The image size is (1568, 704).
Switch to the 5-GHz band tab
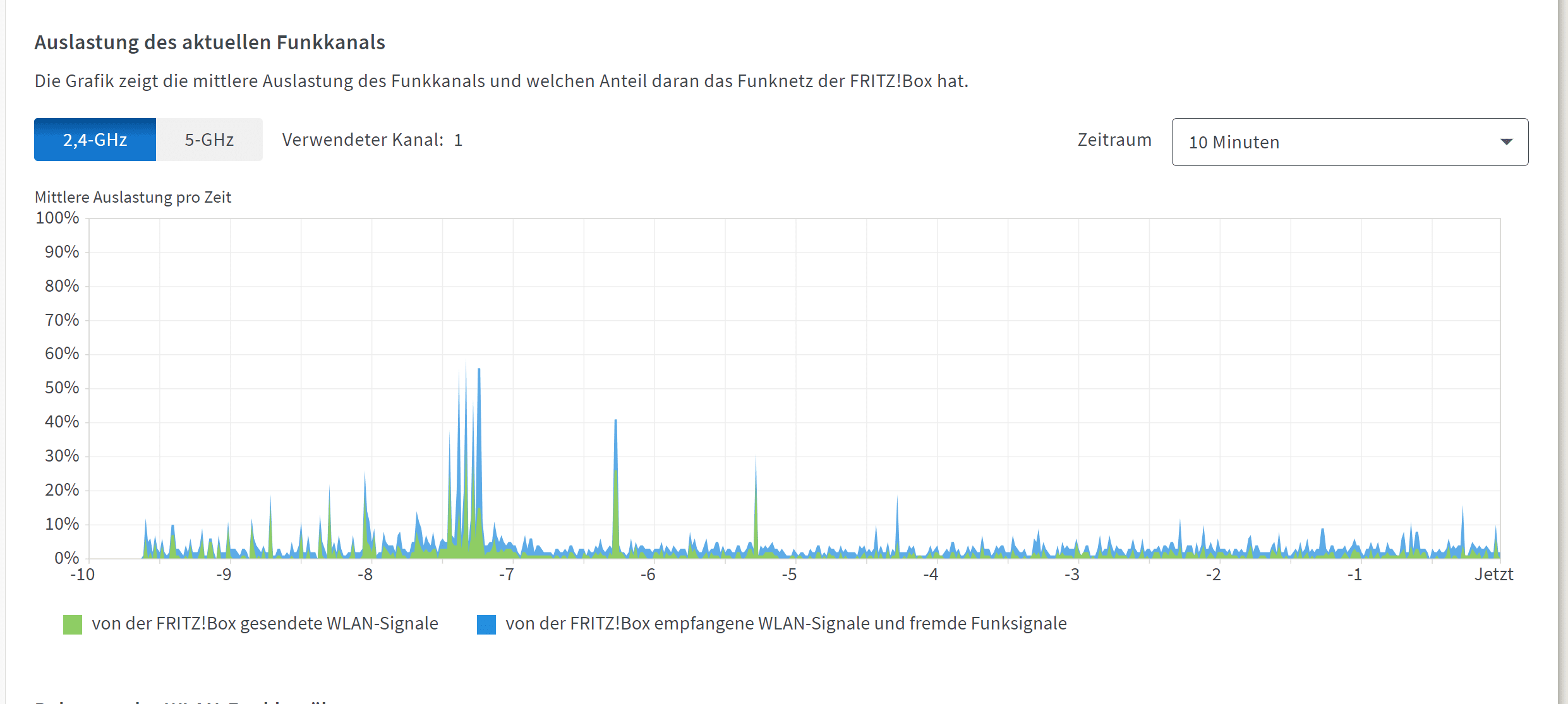[x=209, y=140]
